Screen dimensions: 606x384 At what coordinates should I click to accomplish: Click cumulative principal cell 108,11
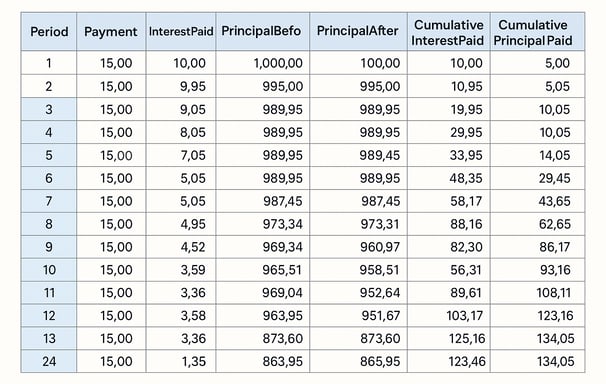point(537,292)
